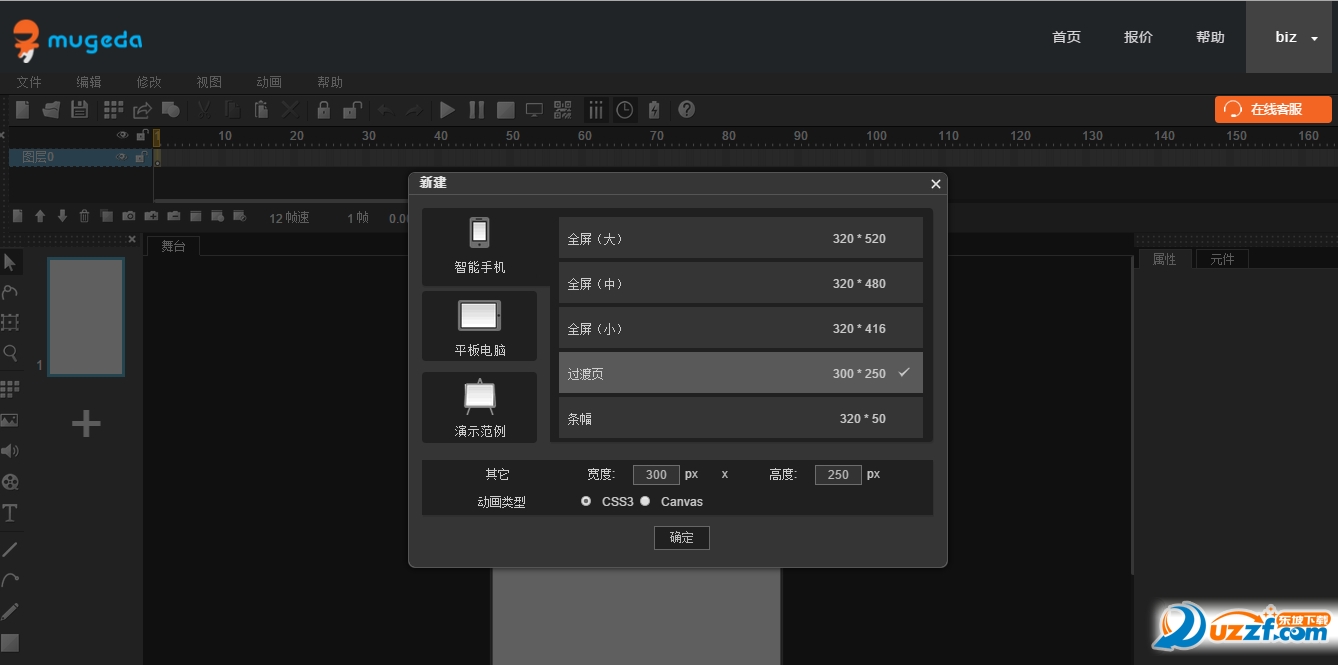Click the paste clipboard toolbar icon
The width and height of the screenshot is (1338, 665).
pos(261,110)
